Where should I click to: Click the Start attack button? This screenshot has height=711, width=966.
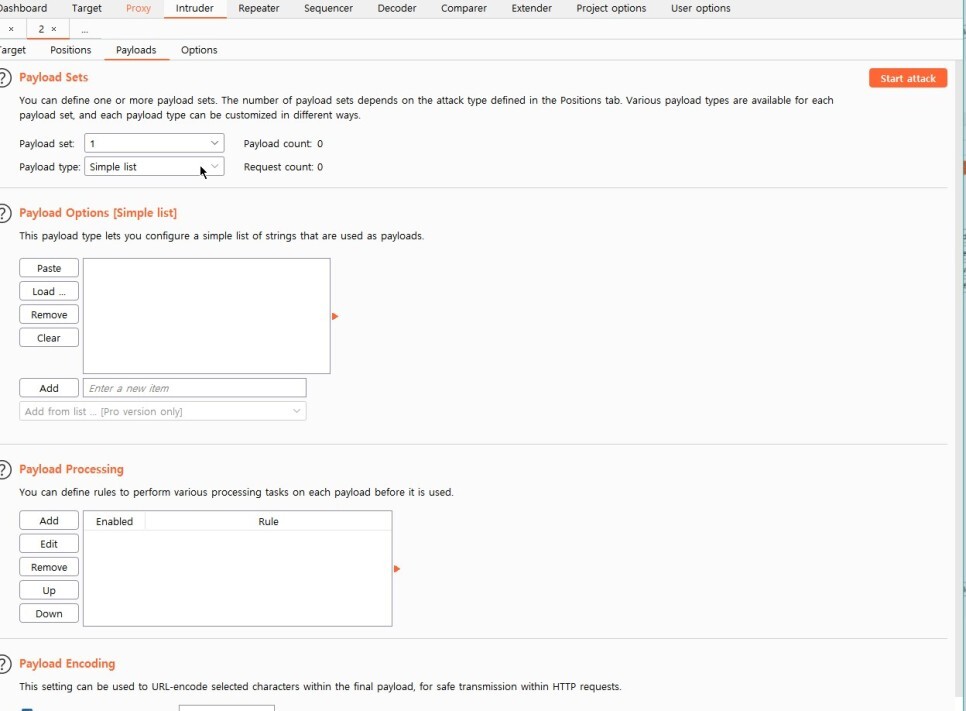coord(907,78)
